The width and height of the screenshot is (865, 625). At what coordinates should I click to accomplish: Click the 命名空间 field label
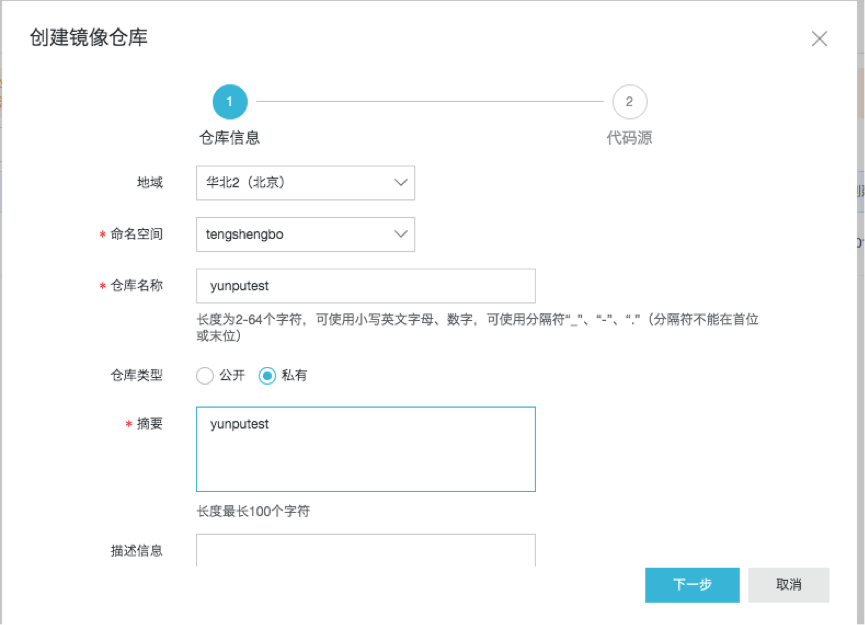[x=136, y=234]
